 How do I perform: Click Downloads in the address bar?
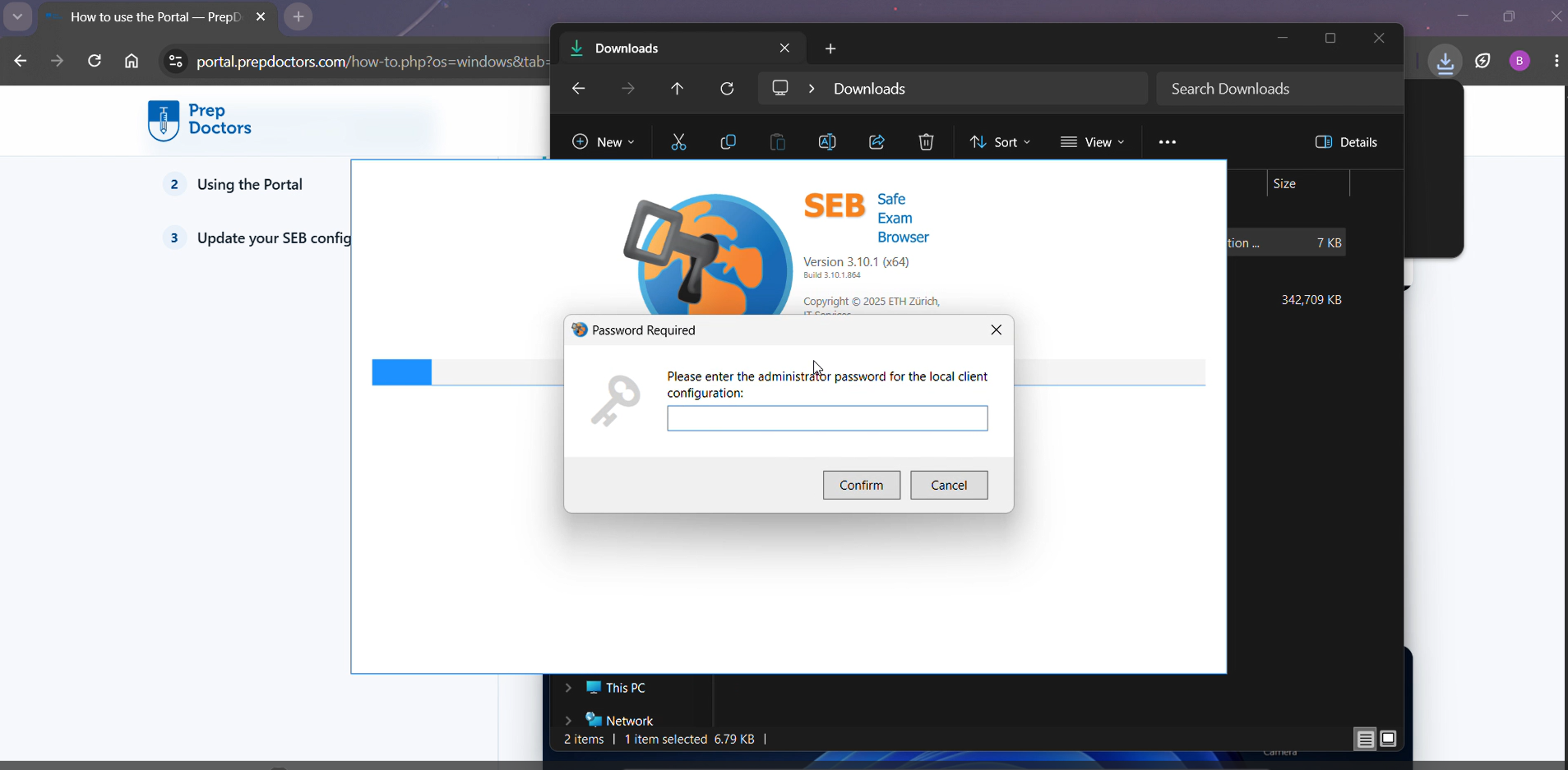(x=869, y=89)
